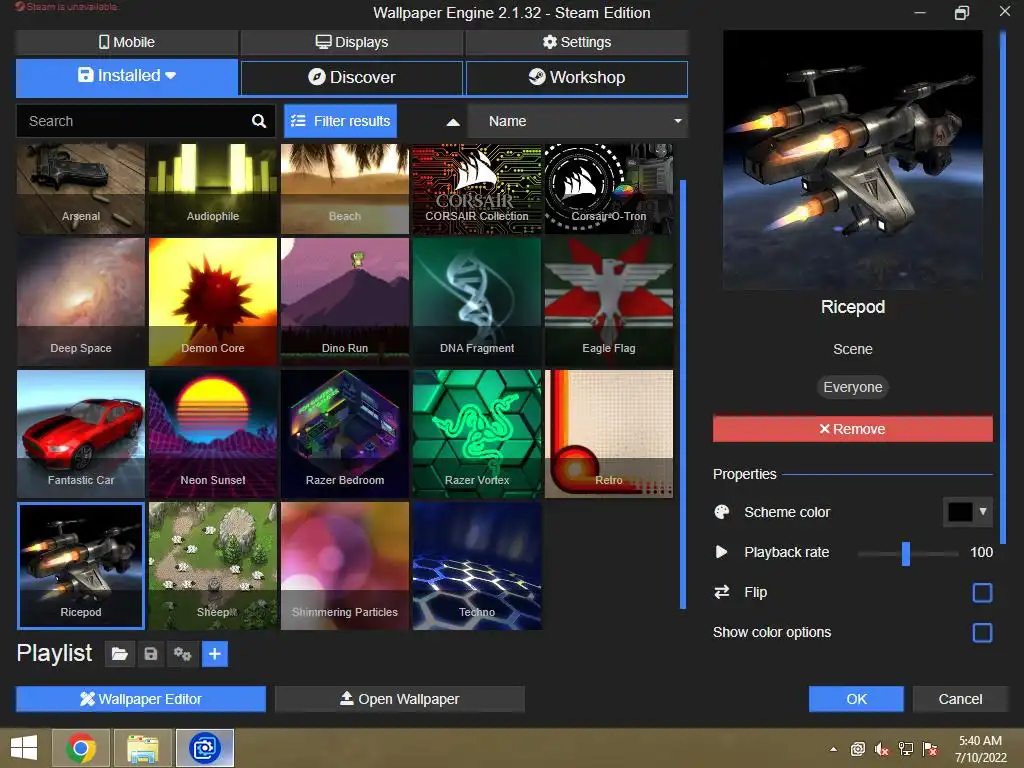Select the Corsair-O-Tron wallpaper
This screenshot has width=1024, height=768.
coord(609,189)
